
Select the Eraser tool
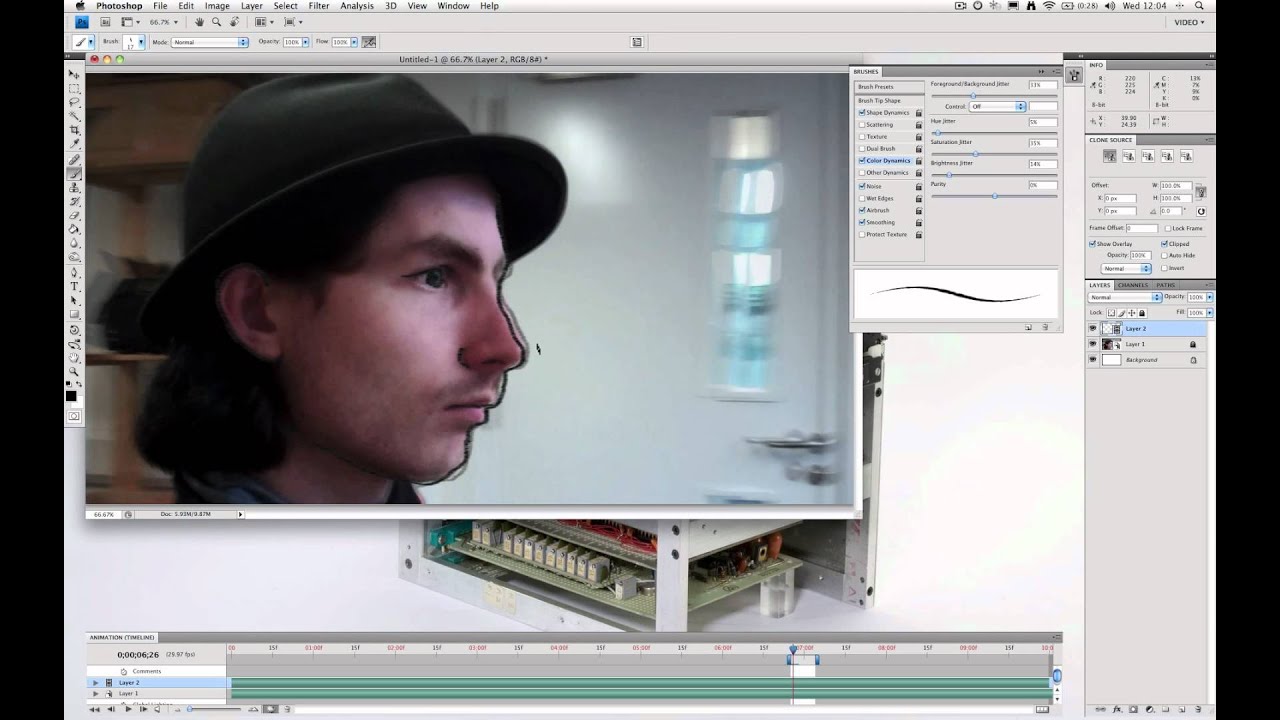coord(74,214)
